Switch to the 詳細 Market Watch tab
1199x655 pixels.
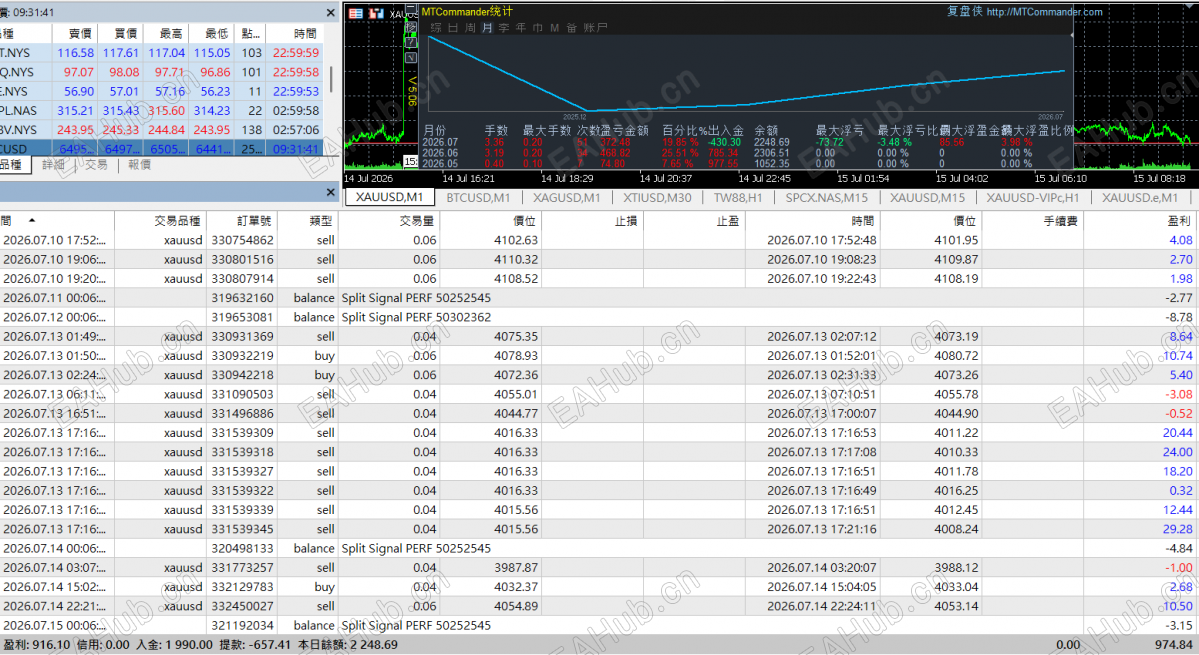[53, 165]
